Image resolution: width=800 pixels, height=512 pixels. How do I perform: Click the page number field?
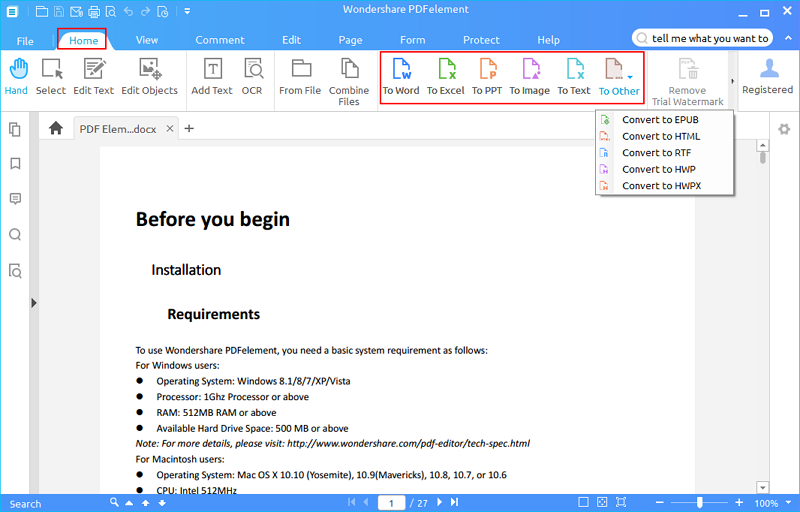[391, 503]
